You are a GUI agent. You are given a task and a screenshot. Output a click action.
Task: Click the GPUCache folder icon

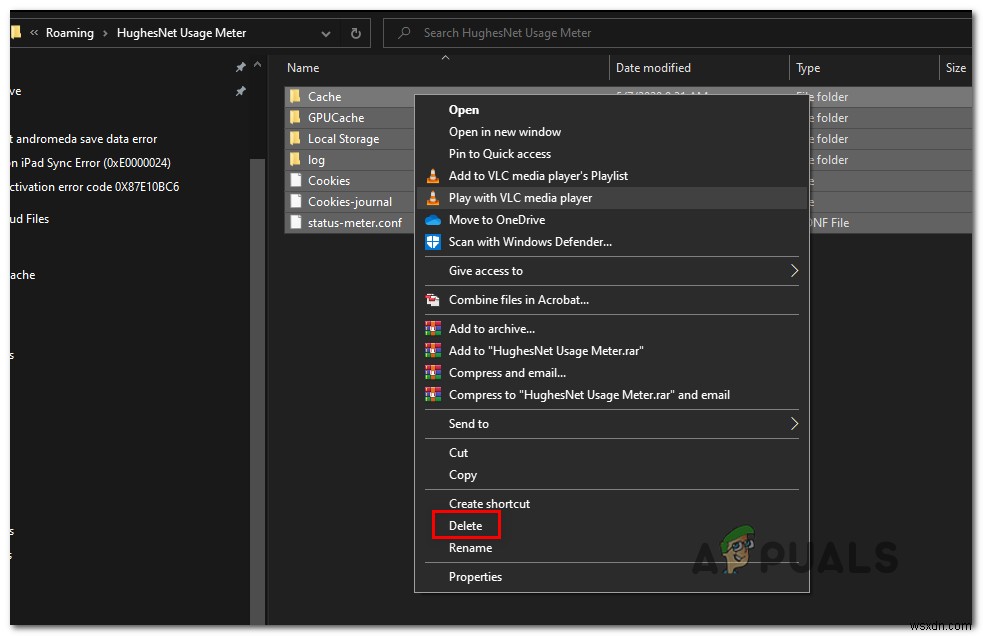tap(295, 118)
